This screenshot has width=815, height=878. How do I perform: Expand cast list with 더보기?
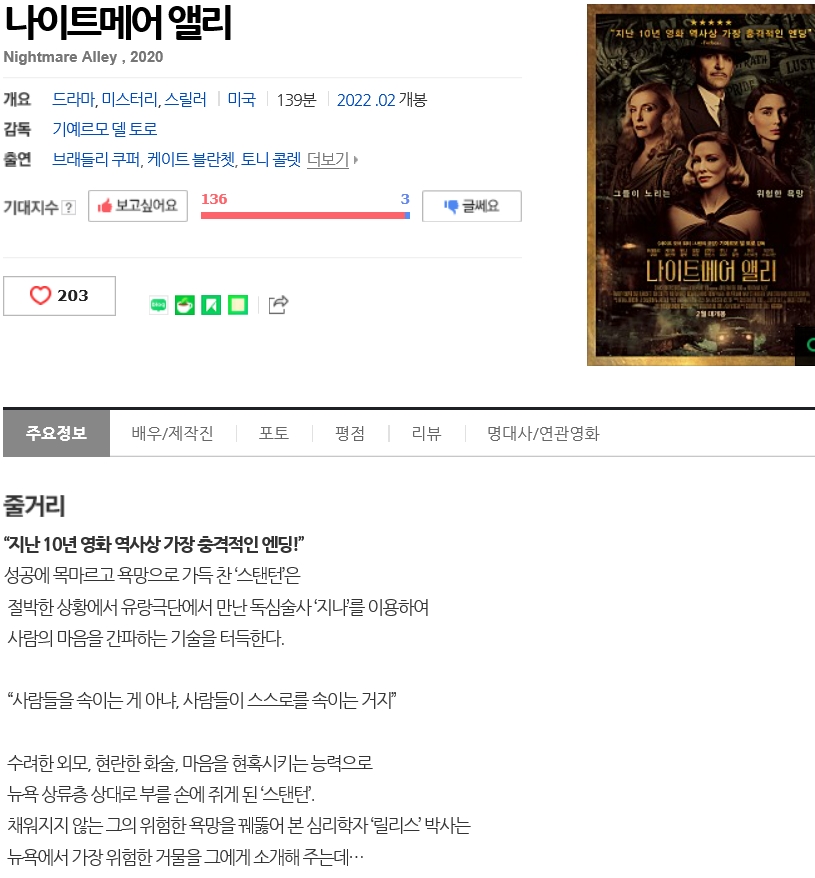tap(328, 160)
